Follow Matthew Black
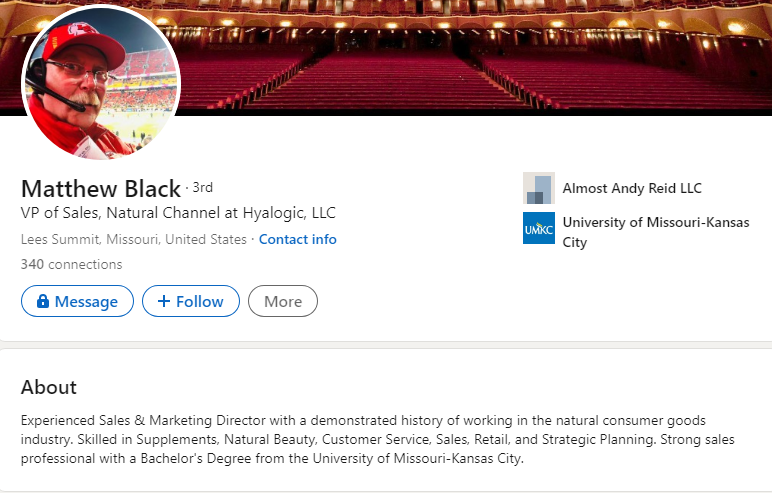 190,301
